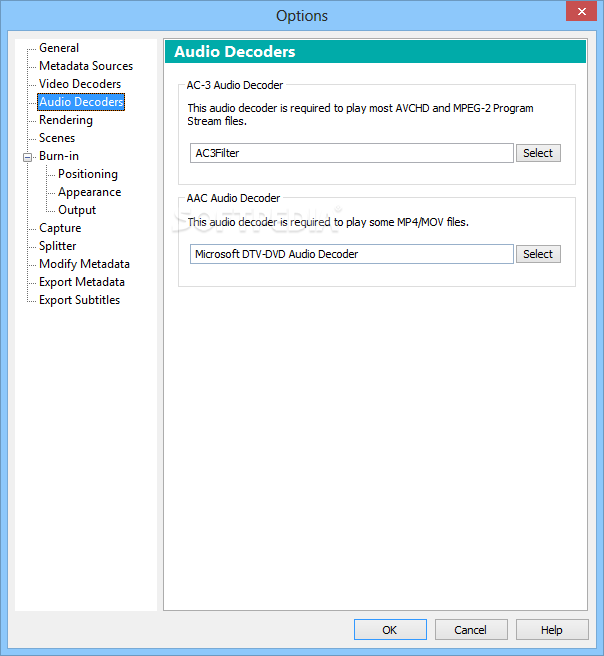Go to Capture settings

point(60,228)
